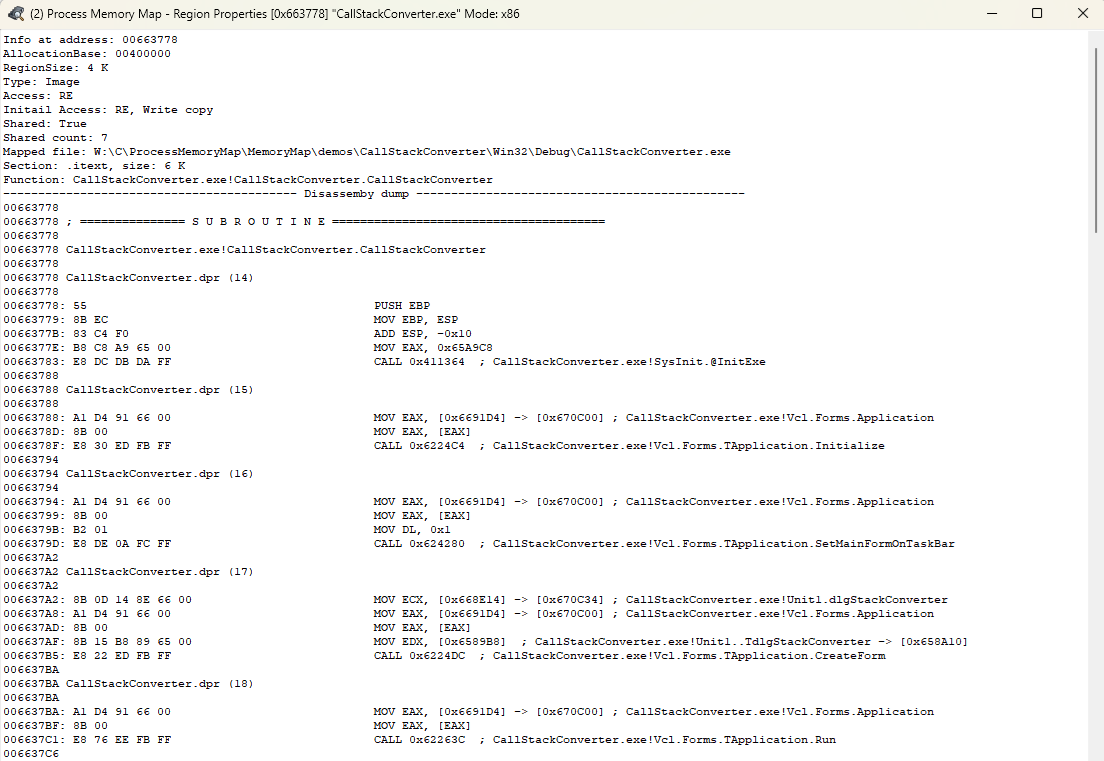Click the 'Access: RE' line
The image size is (1104, 761).
coord(38,96)
